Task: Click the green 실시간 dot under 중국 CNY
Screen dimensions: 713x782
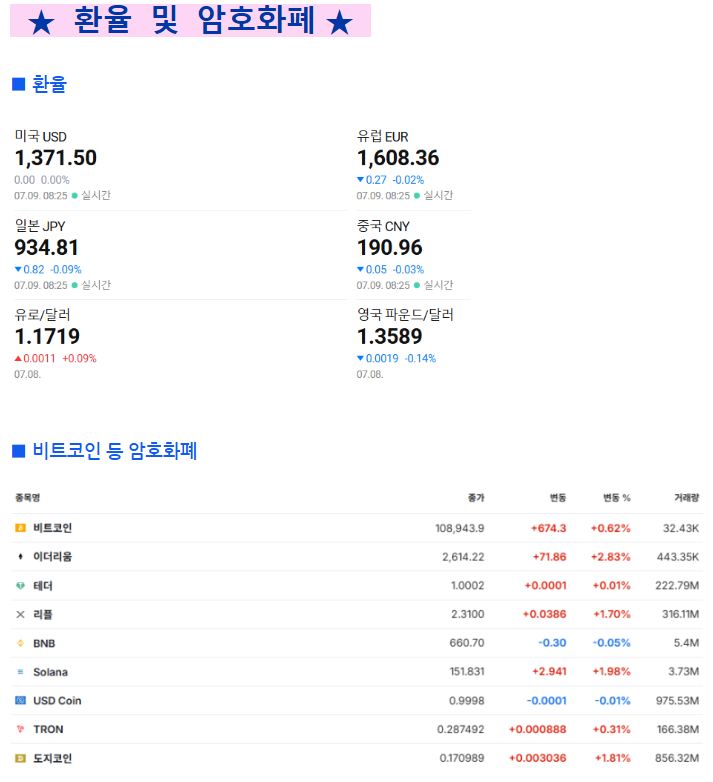Action: [417, 285]
